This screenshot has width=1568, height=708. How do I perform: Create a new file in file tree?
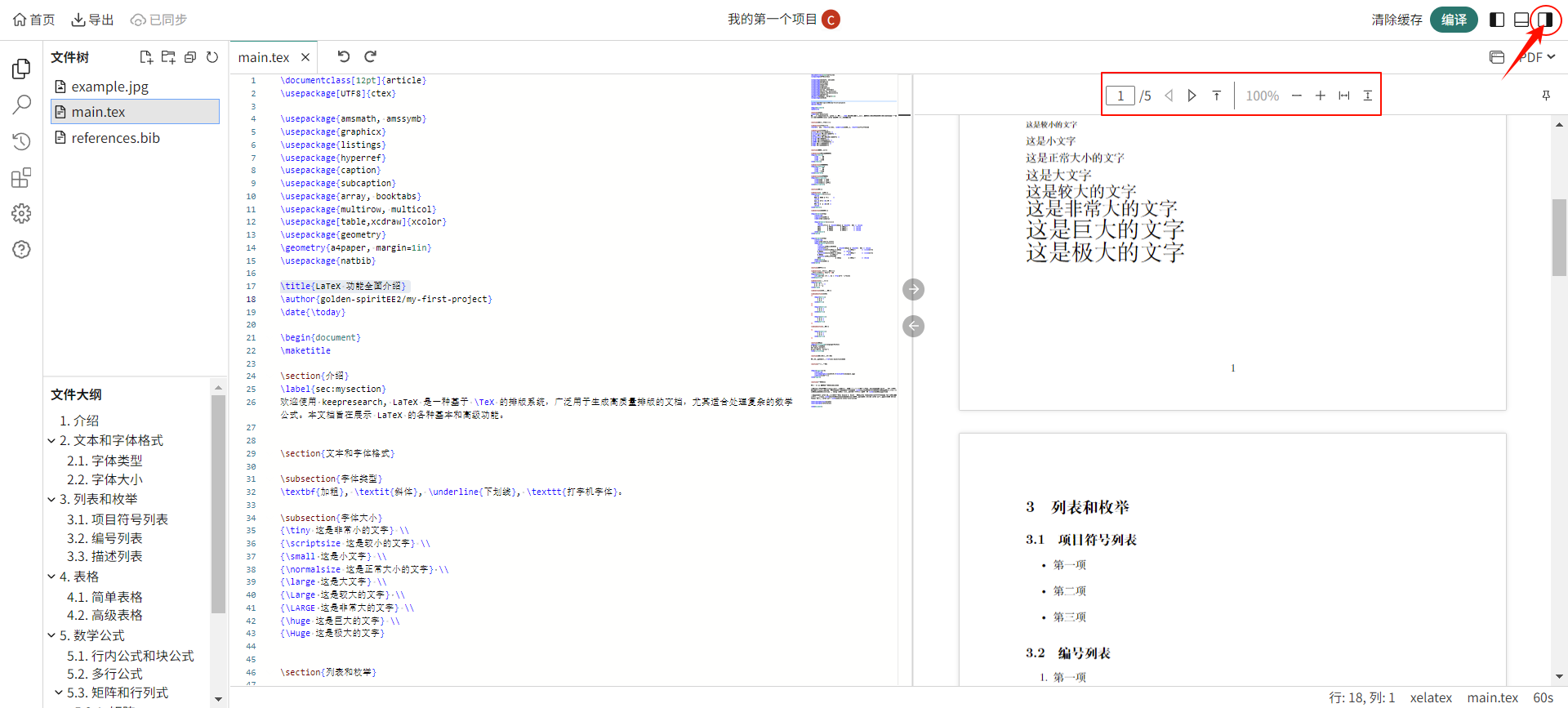(x=146, y=57)
